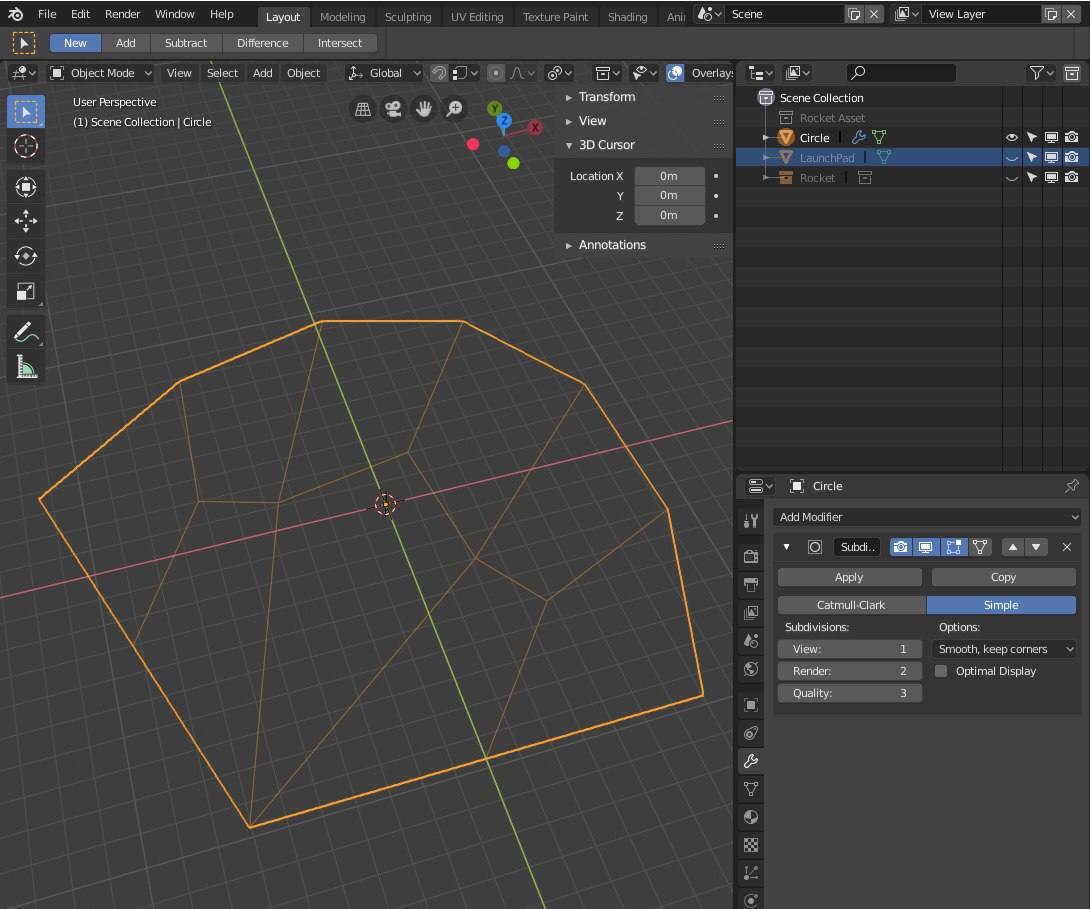Open the Render menu
This screenshot has width=1090, height=909.
pos(123,14)
